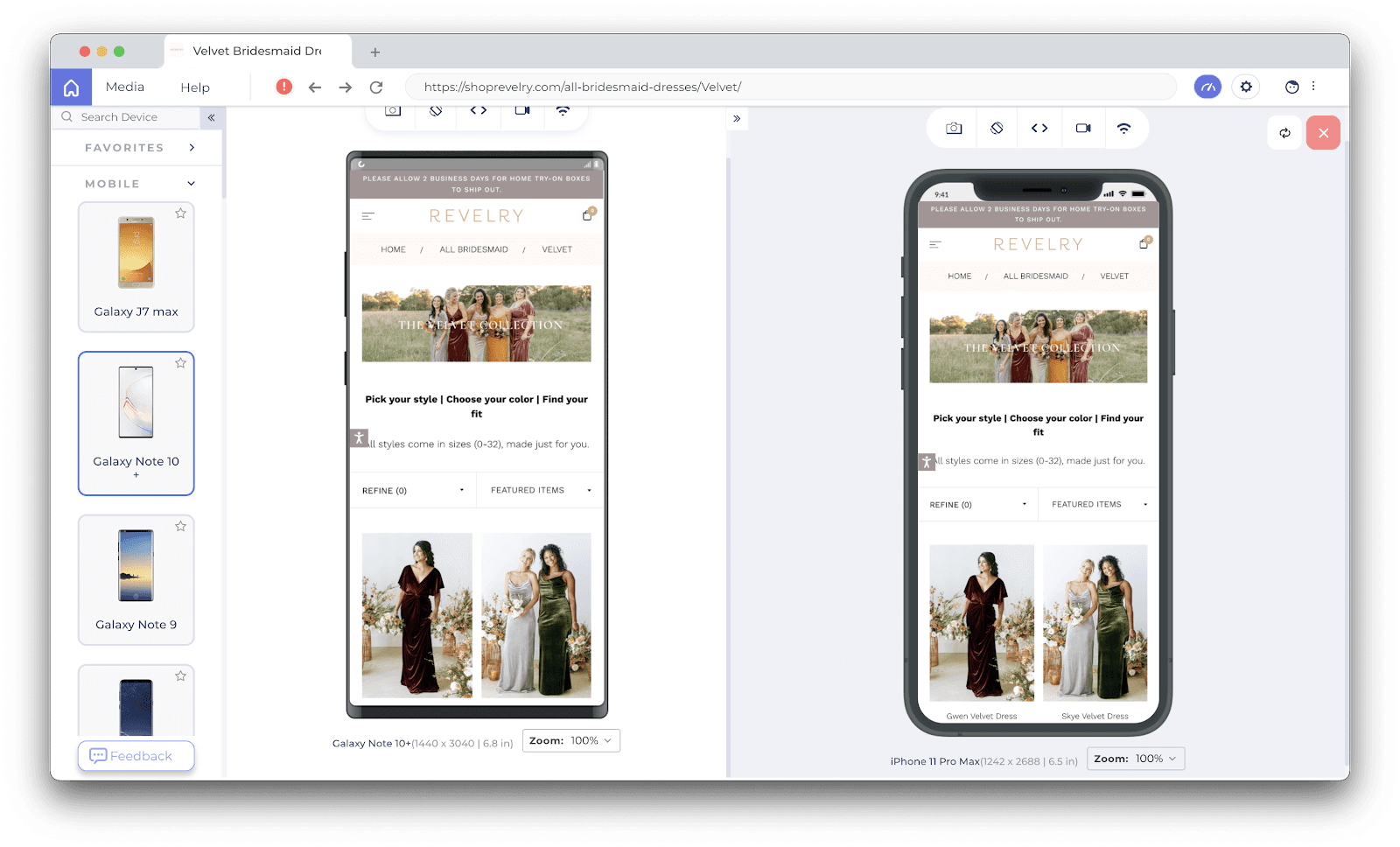
Task: Favorite the Galaxy J7 max with the star
Action: (x=180, y=213)
